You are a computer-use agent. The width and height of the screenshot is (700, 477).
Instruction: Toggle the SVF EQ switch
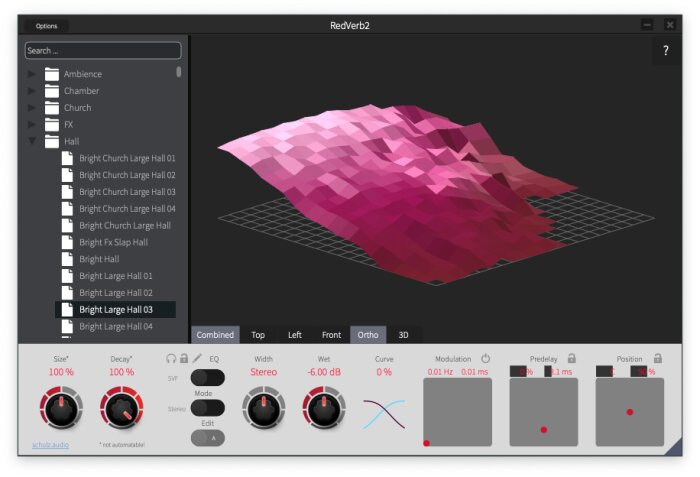208,378
